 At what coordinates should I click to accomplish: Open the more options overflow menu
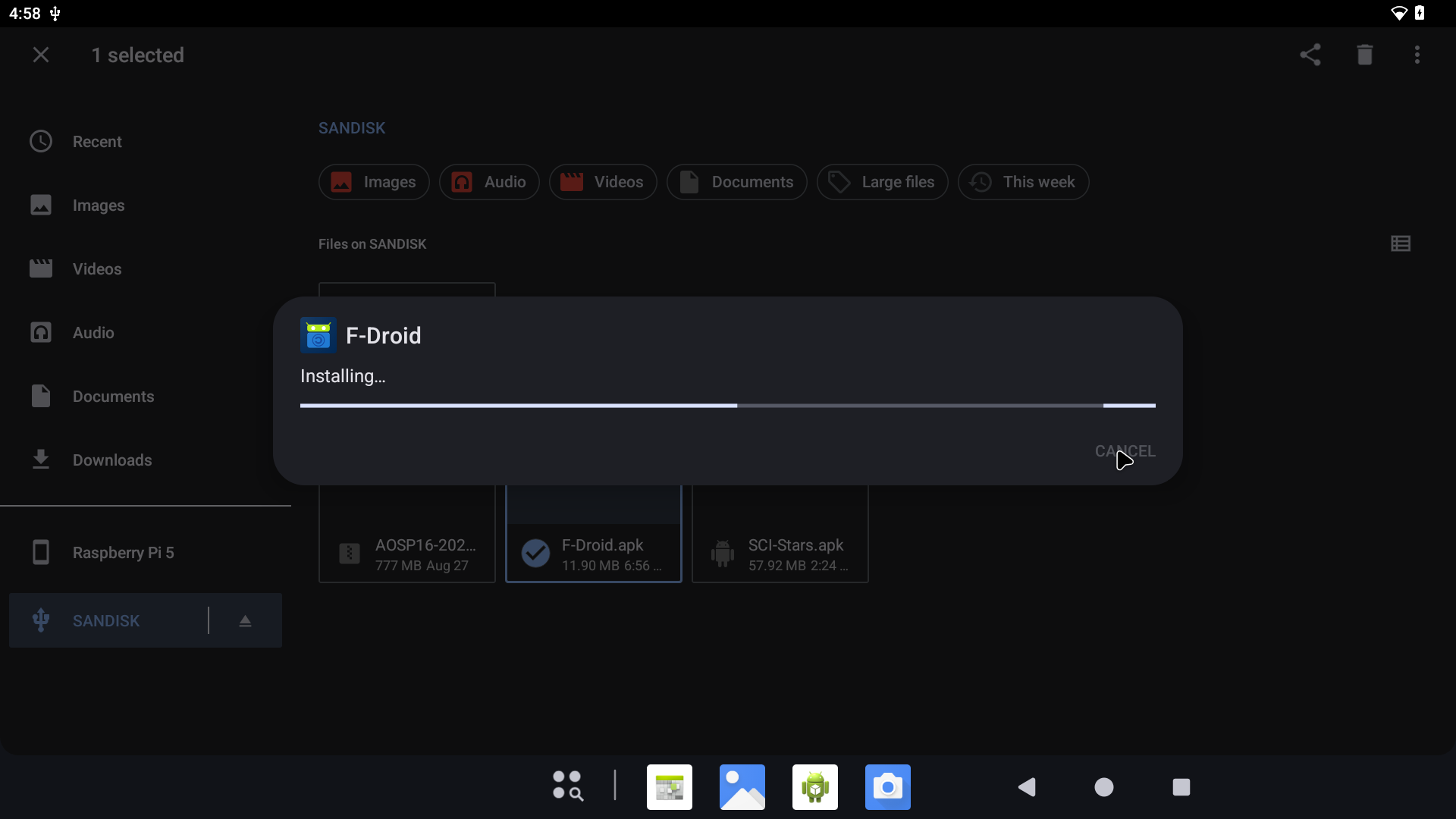pyautogui.click(x=1417, y=55)
